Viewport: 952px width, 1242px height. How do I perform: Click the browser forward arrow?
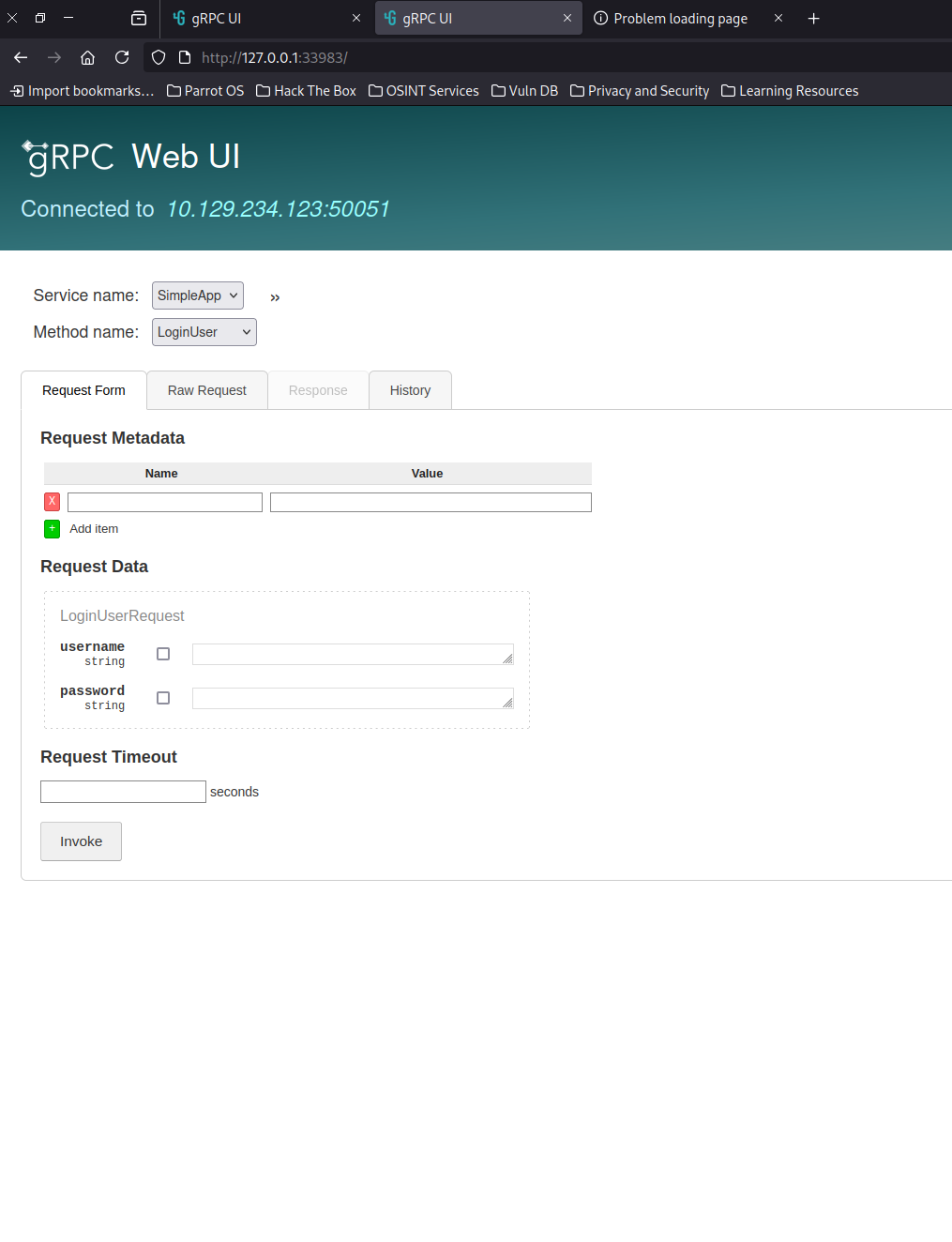[x=54, y=57]
